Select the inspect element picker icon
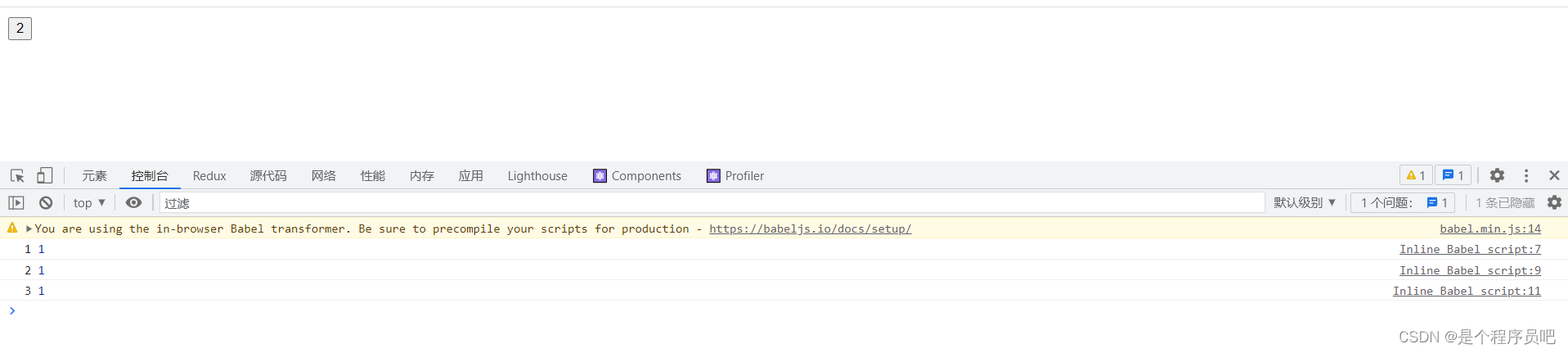Screen dimensions: 1568x353 click(17, 176)
